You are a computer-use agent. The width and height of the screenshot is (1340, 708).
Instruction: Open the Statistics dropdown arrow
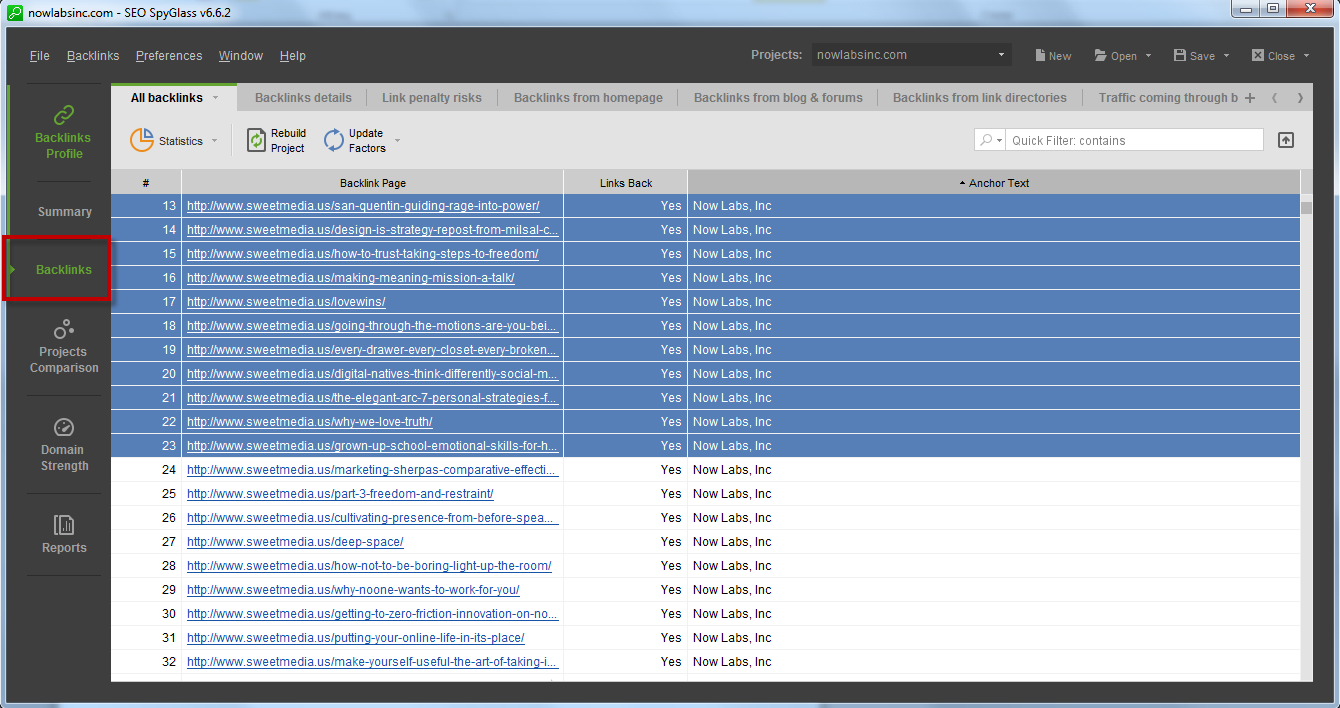[x=214, y=141]
